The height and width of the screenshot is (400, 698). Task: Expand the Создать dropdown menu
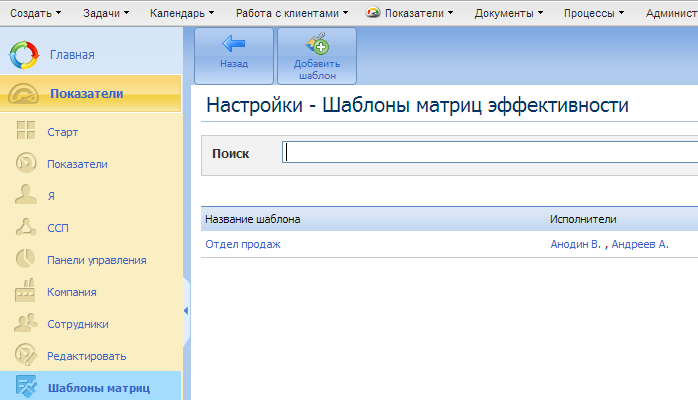[x=36, y=13]
